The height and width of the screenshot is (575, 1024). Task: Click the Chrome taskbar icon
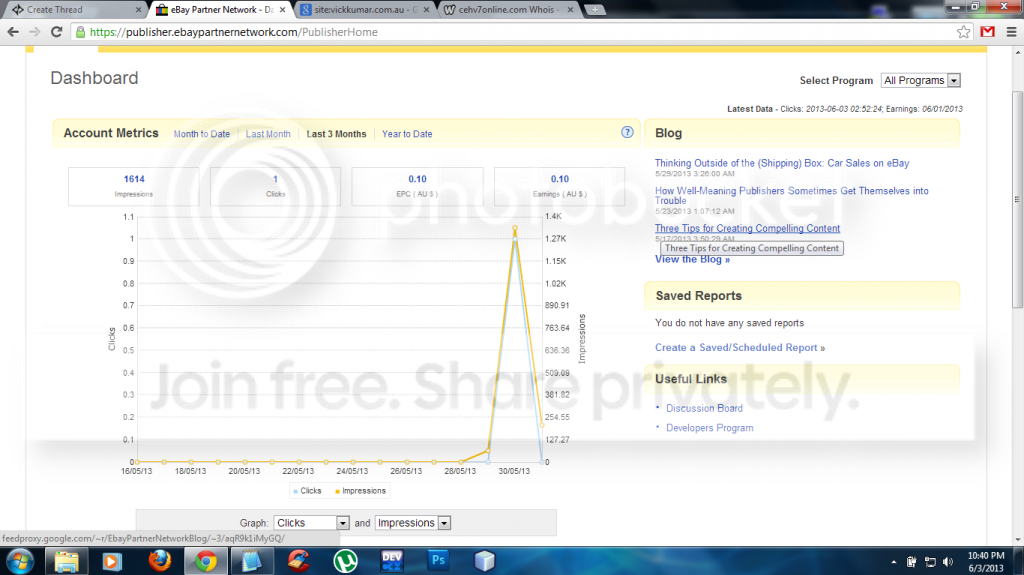point(206,561)
